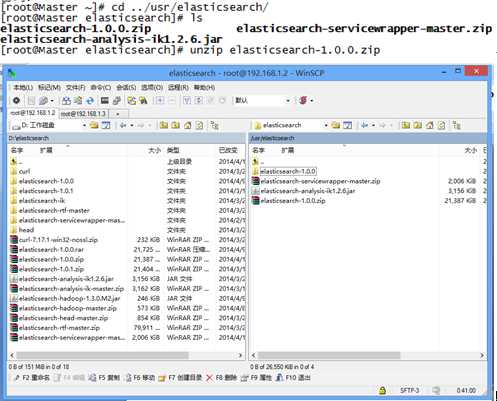Click the remote panel directory tree icon
The height and width of the screenshot is (401, 497).
click(457, 125)
